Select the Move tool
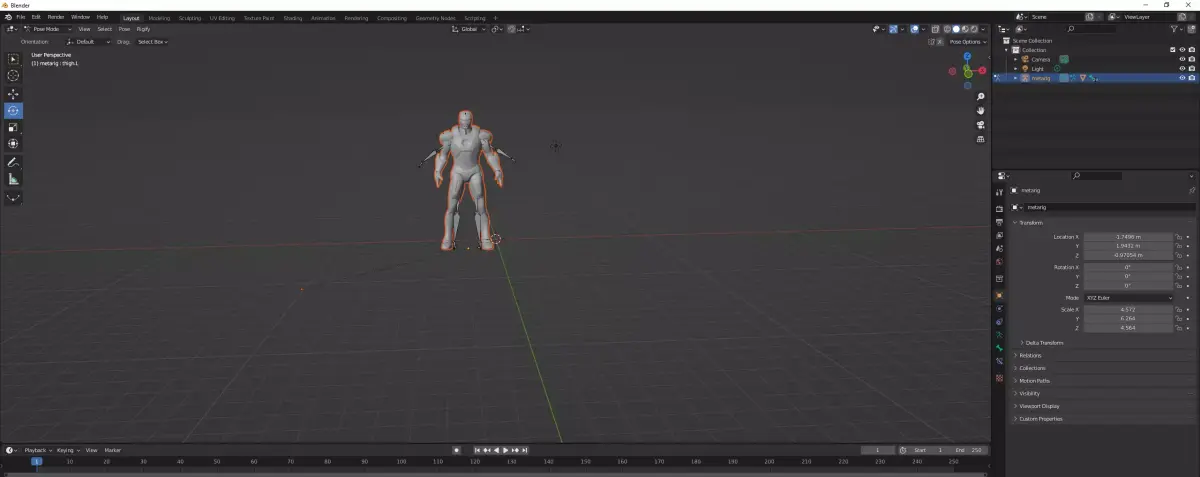This screenshot has width=1200, height=477. tap(13, 94)
